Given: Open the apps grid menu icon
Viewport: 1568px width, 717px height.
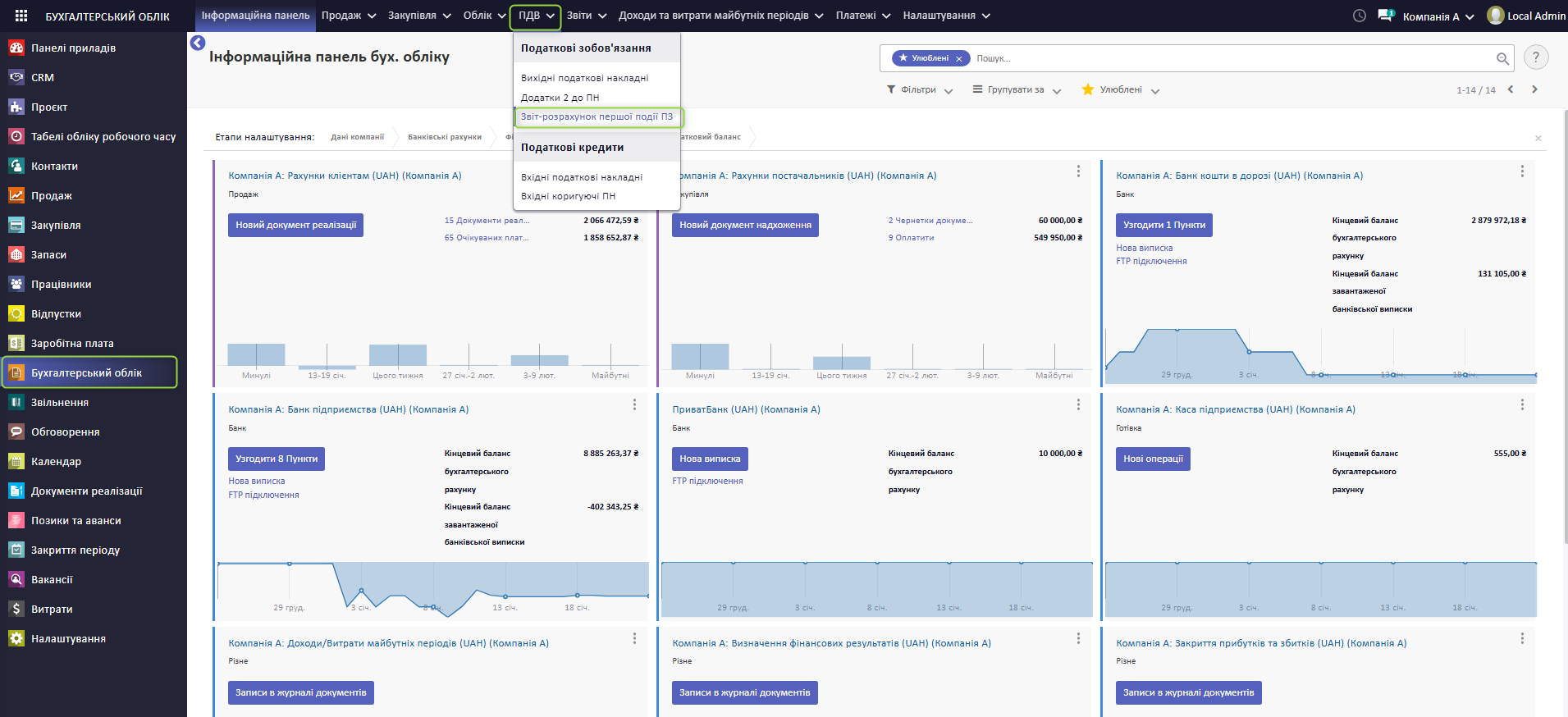Looking at the screenshot, I should point(21,16).
